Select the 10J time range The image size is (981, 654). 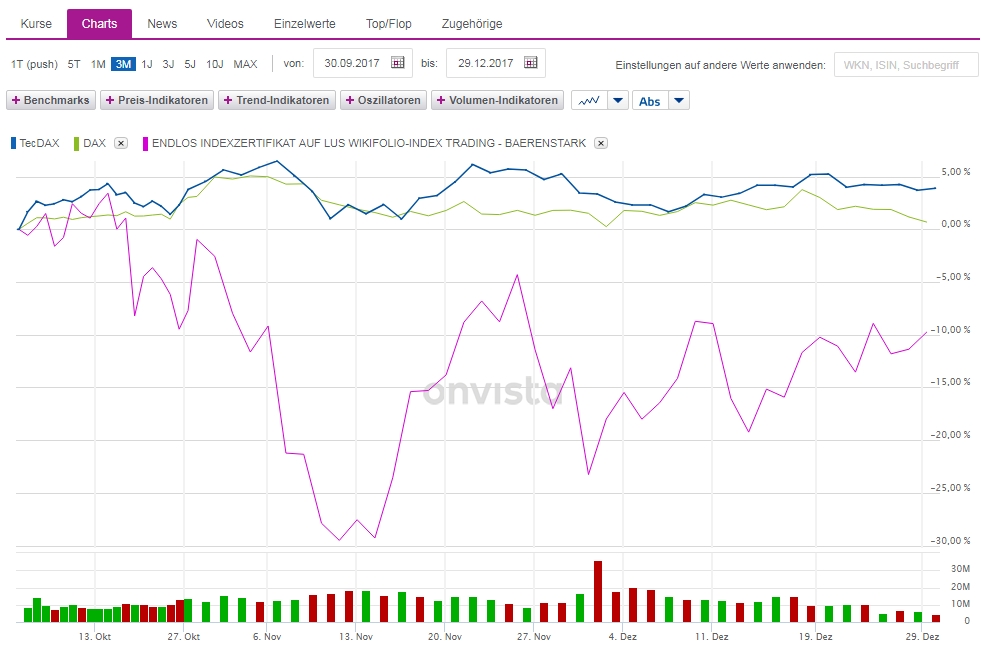[215, 64]
